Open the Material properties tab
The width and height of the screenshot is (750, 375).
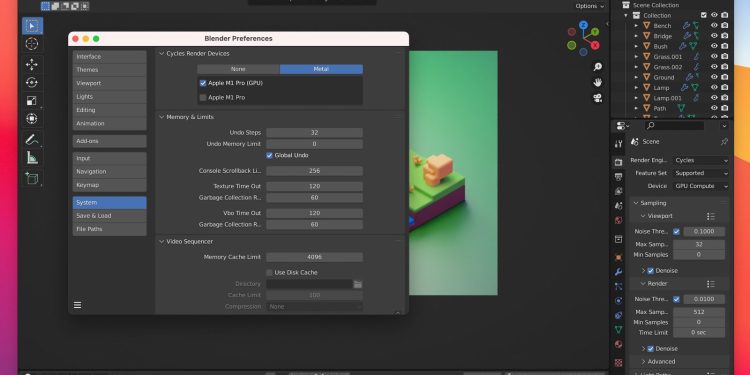pyautogui.click(x=618, y=344)
